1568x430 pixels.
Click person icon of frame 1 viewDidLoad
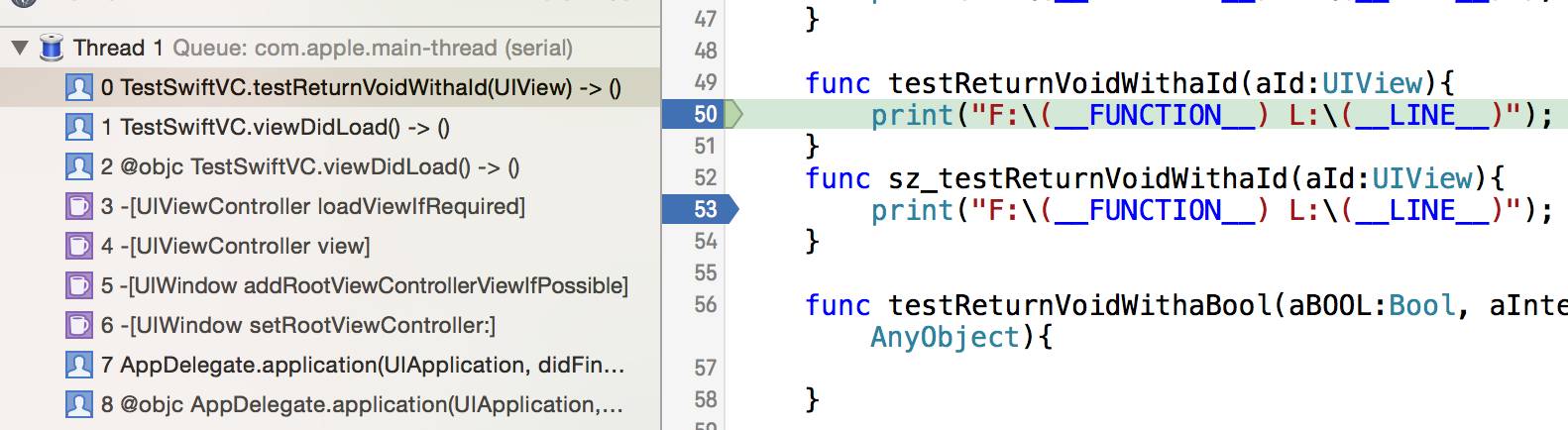(78, 127)
